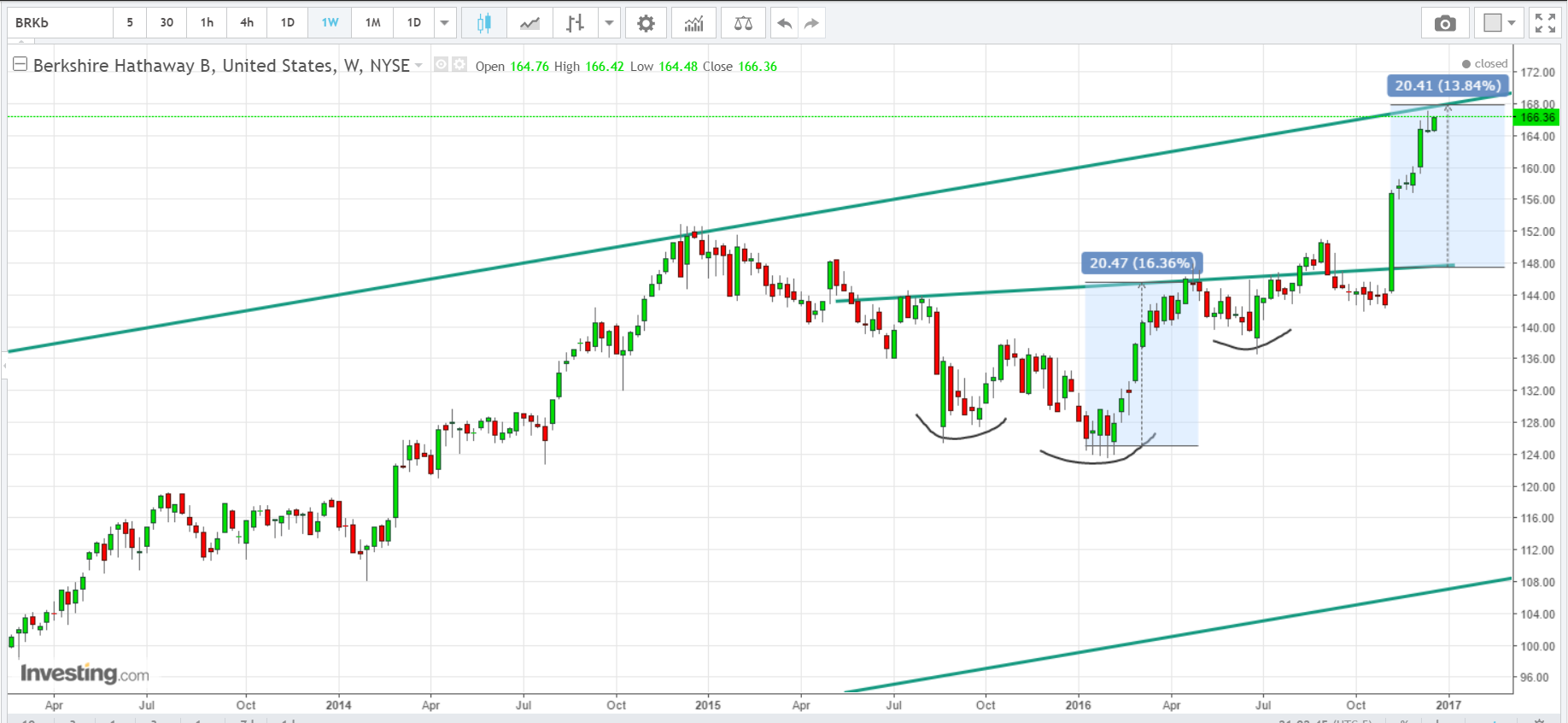
Task: Switch to the 1h timeframe
Action: (x=207, y=23)
